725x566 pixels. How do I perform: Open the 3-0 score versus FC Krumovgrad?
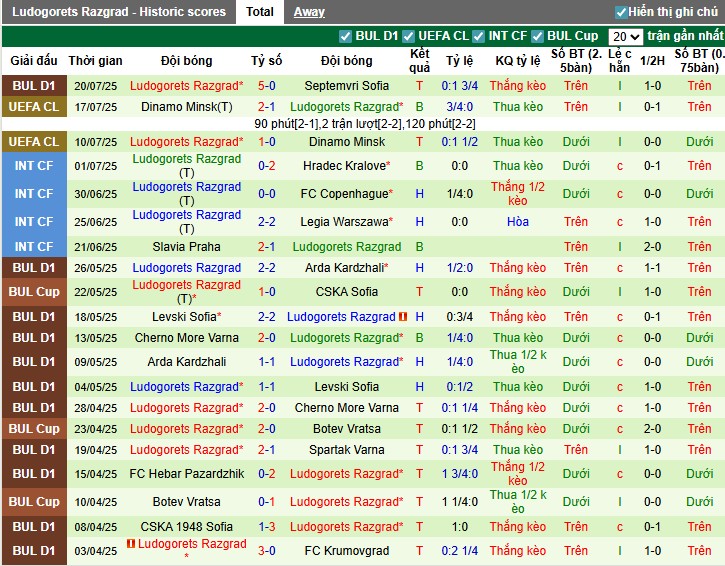click(266, 551)
